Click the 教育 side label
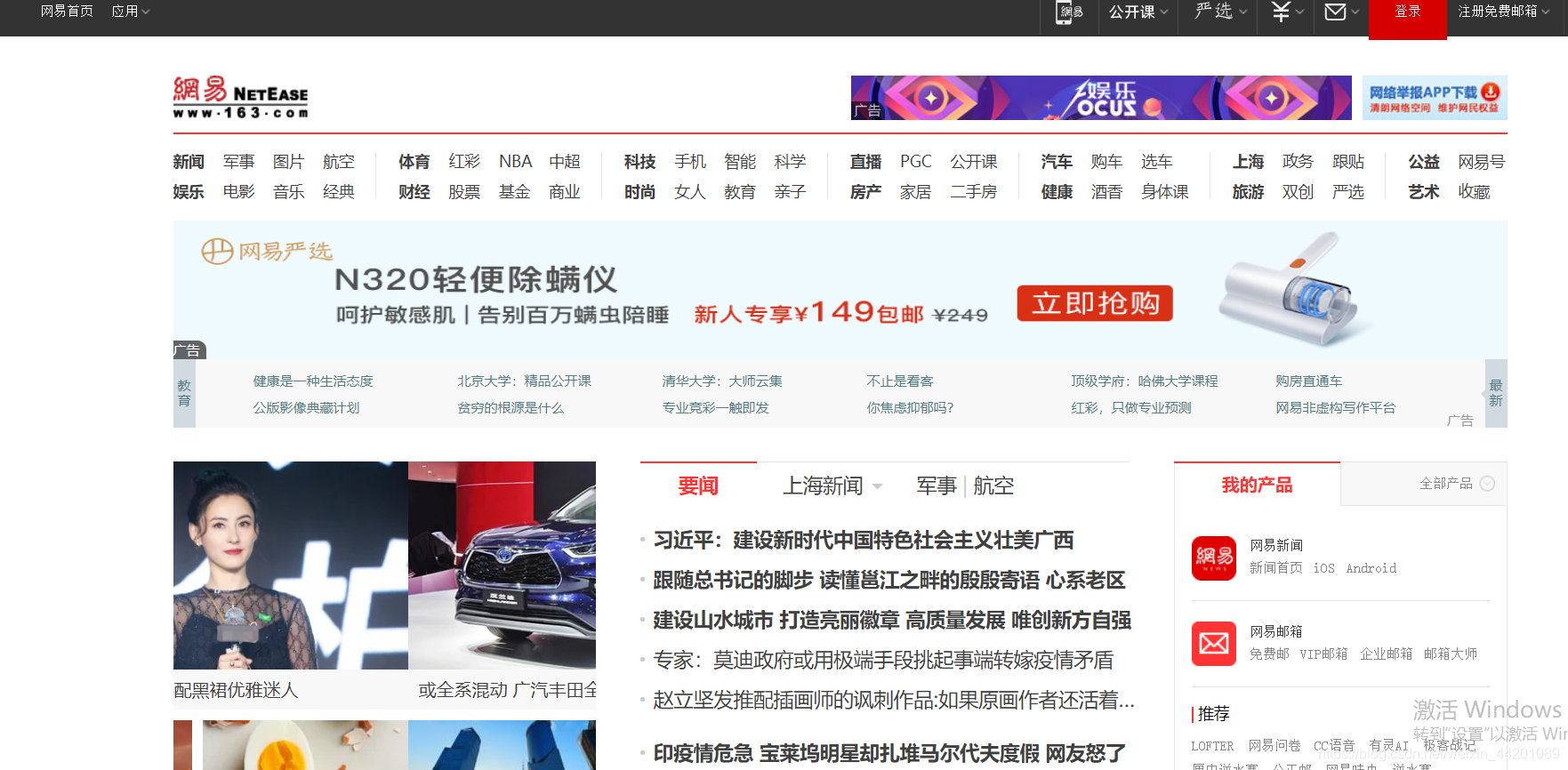Screen dimensions: 1568x770 [184, 393]
